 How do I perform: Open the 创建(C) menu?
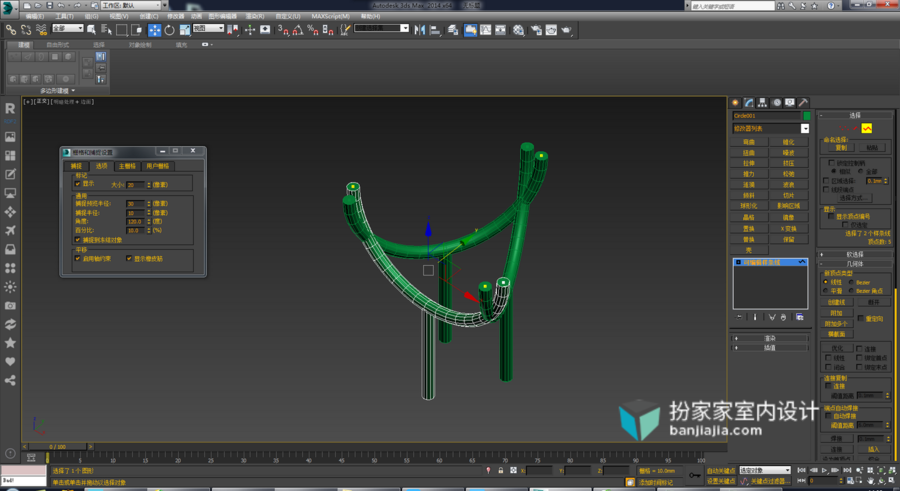click(148, 16)
